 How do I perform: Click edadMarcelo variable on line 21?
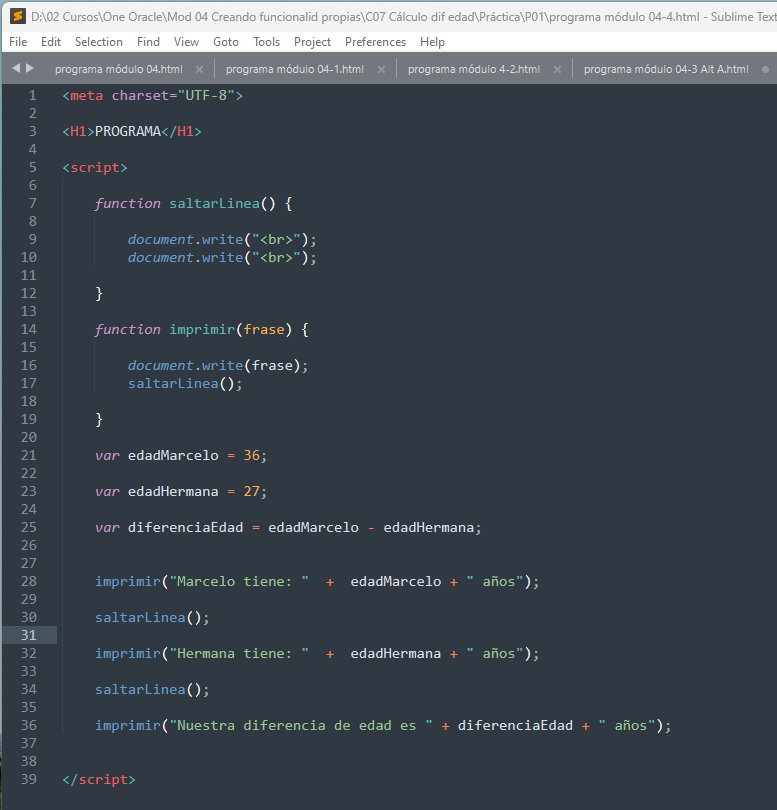click(173, 456)
